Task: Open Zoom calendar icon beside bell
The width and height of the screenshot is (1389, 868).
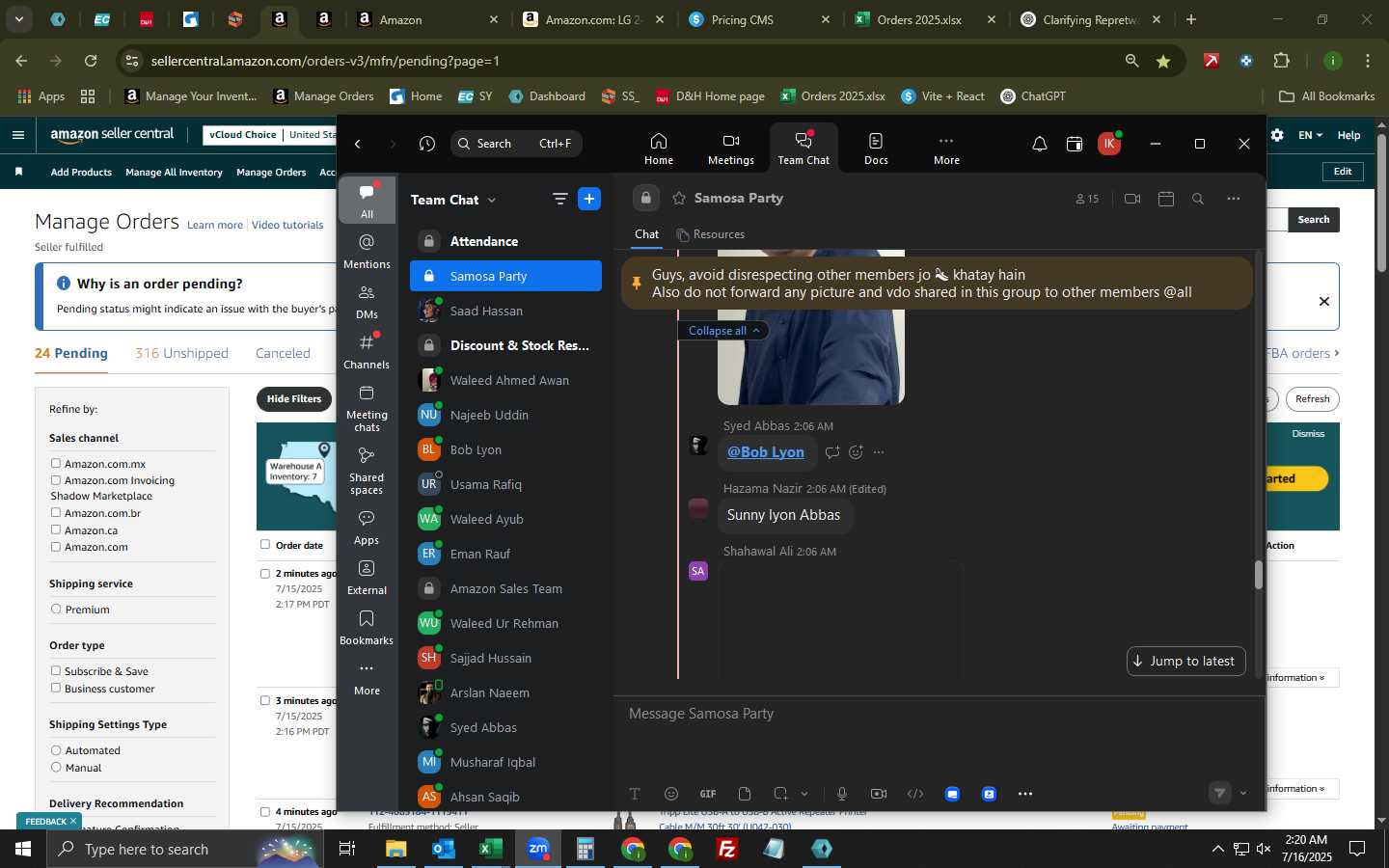Action: [x=1075, y=144]
